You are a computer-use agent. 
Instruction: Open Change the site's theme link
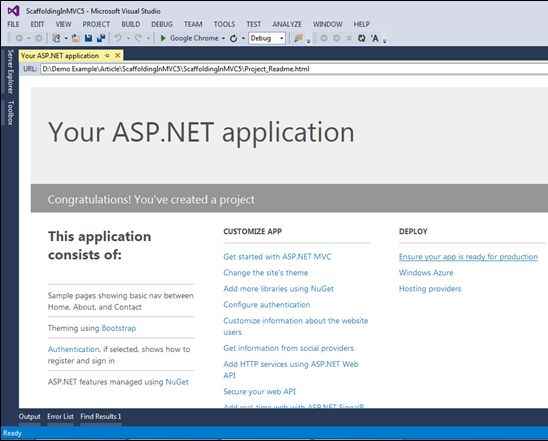tap(266, 273)
